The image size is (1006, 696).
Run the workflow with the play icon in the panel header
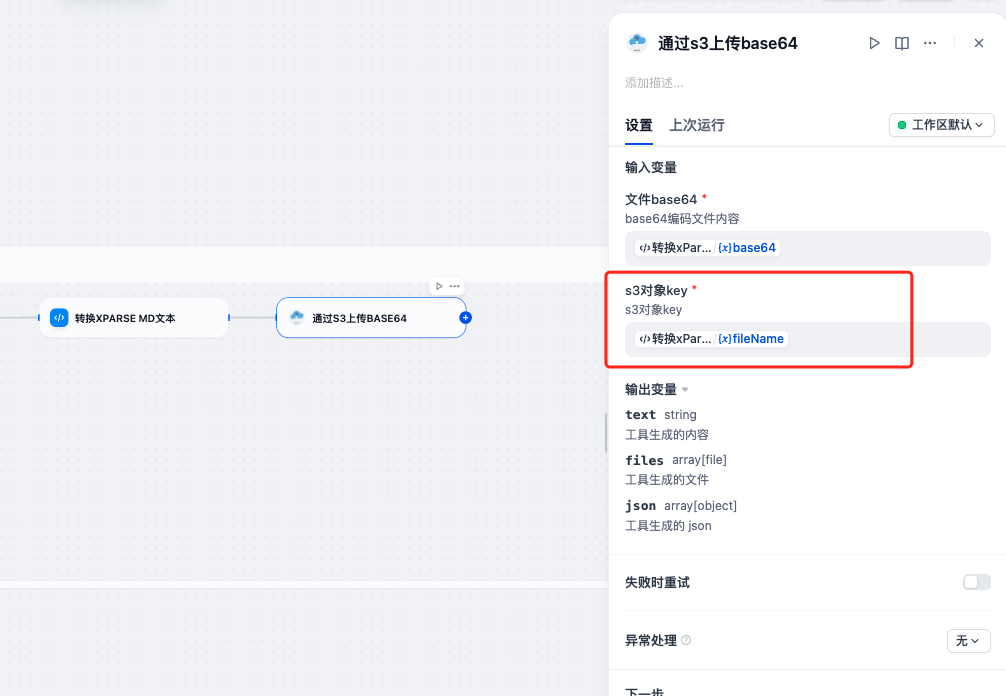pos(874,43)
